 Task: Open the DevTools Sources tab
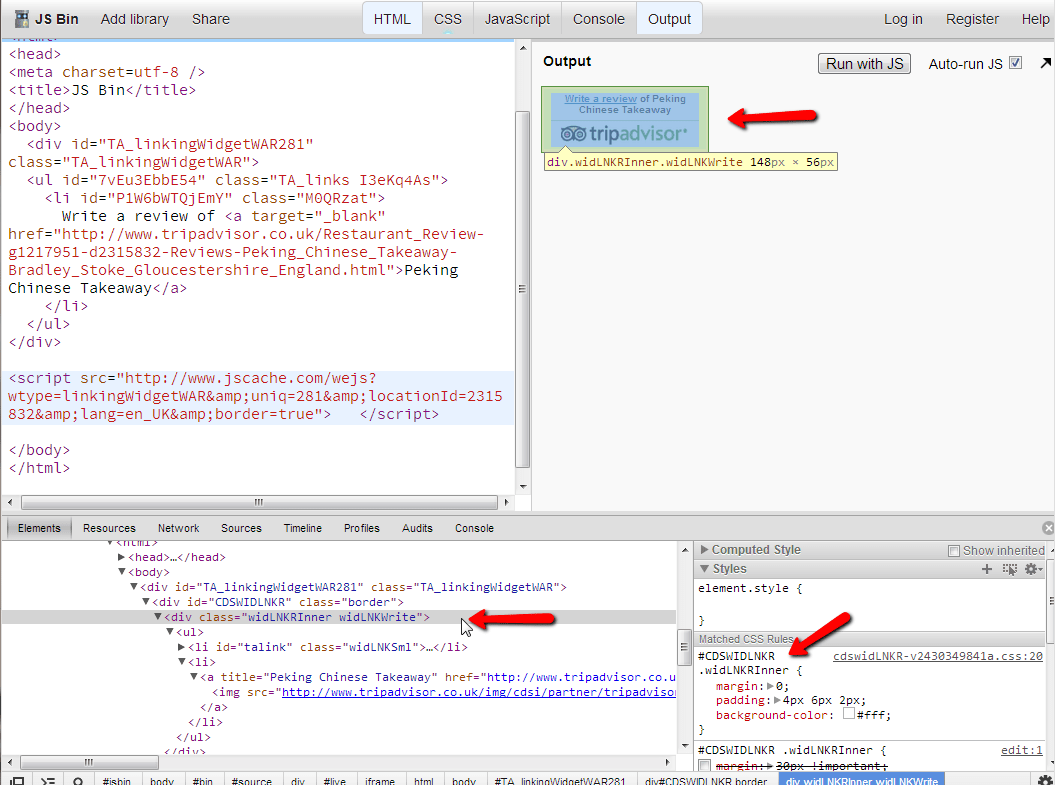point(241,528)
